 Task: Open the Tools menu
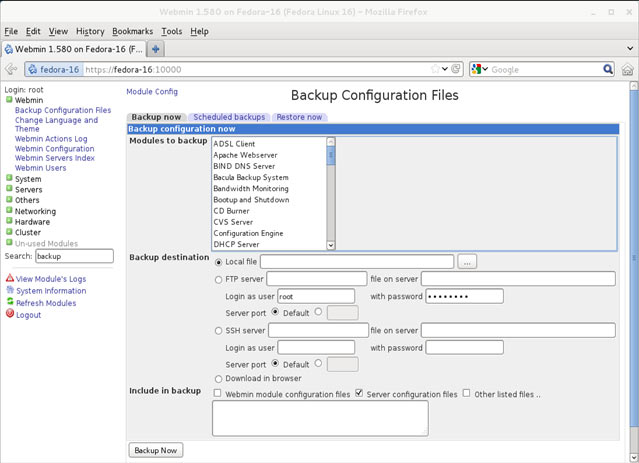pos(172,31)
